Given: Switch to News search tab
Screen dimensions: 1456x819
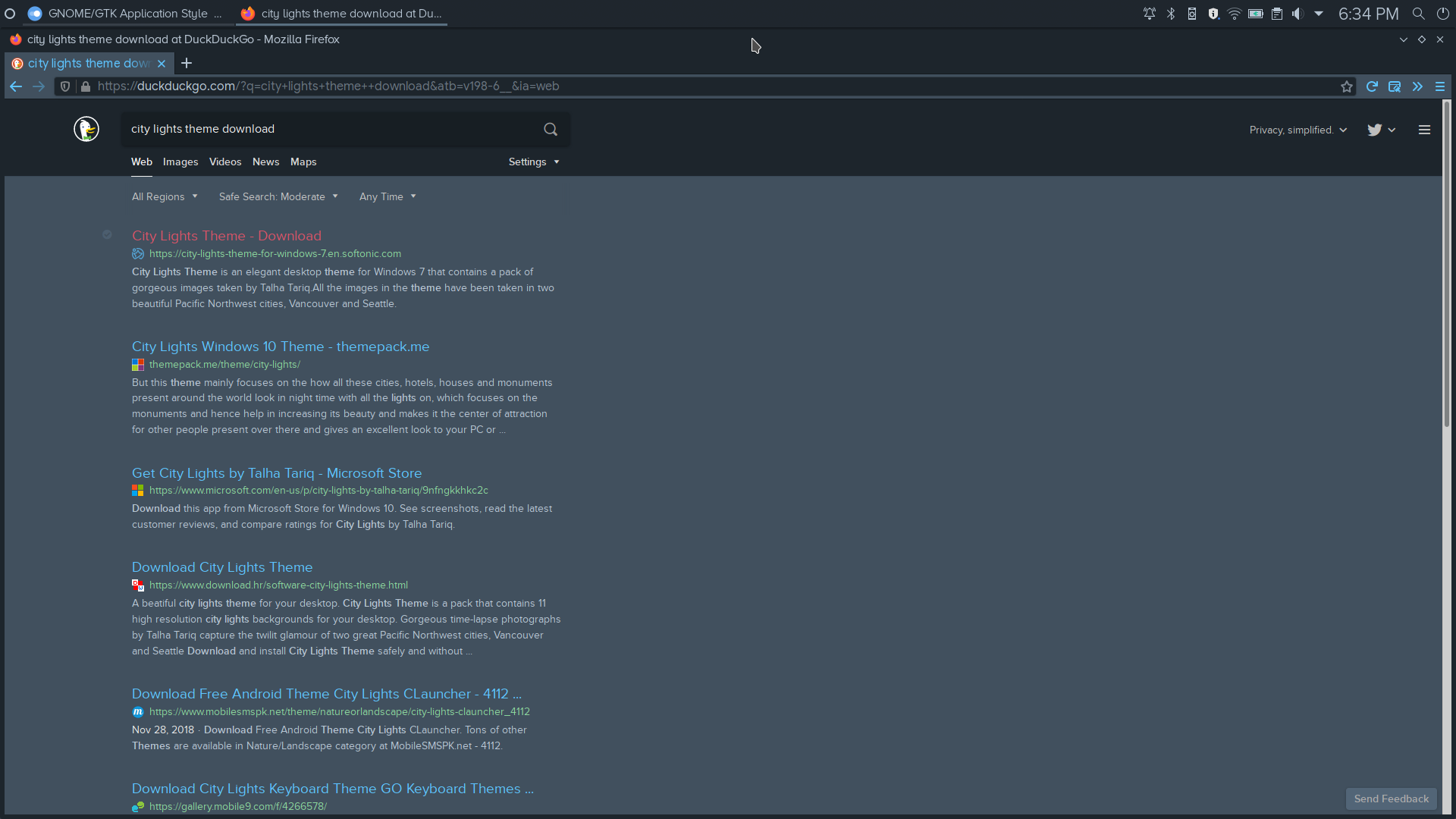Looking at the screenshot, I should [x=265, y=162].
